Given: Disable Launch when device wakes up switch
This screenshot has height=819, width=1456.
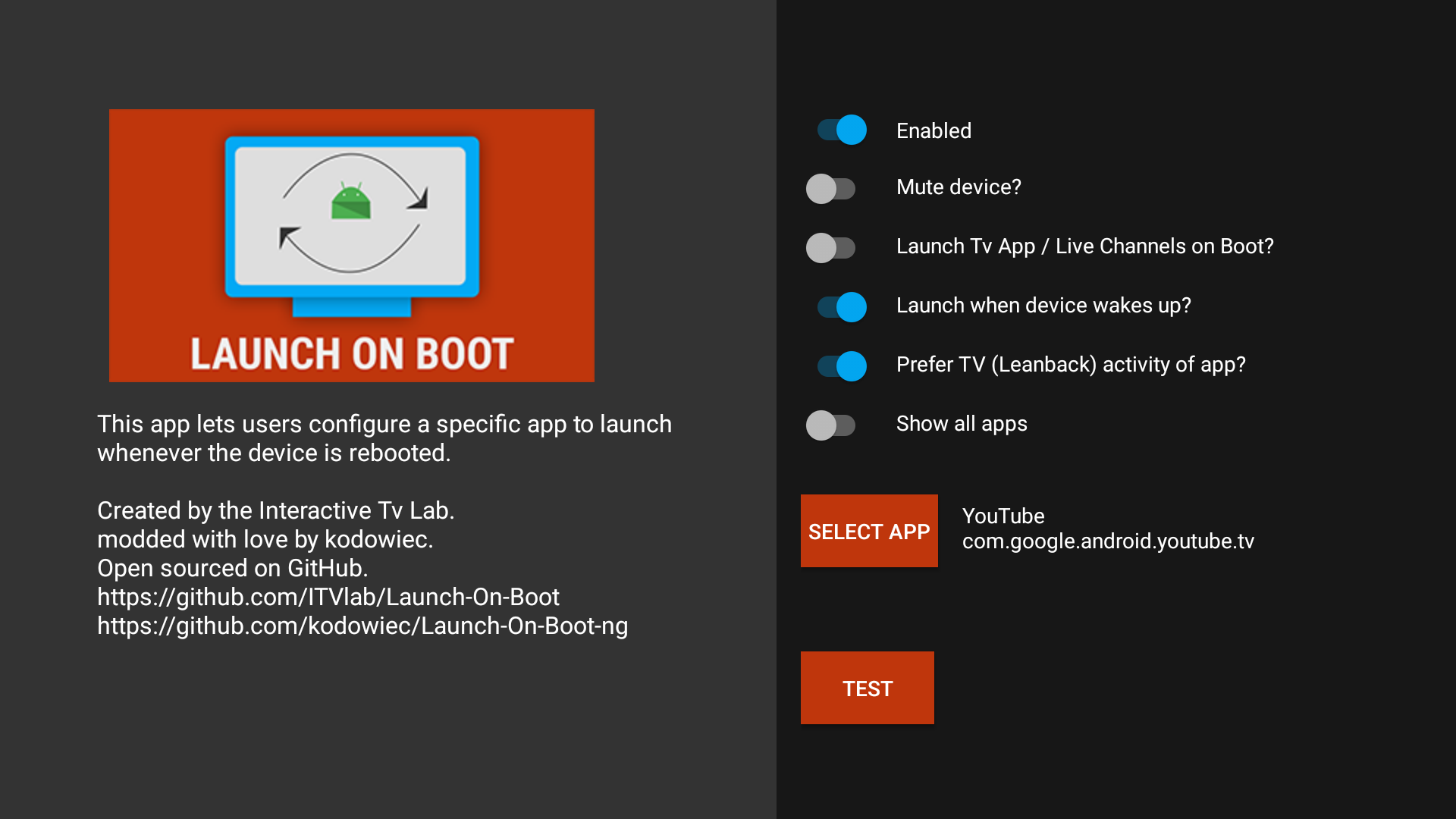Looking at the screenshot, I should click(x=842, y=307).
